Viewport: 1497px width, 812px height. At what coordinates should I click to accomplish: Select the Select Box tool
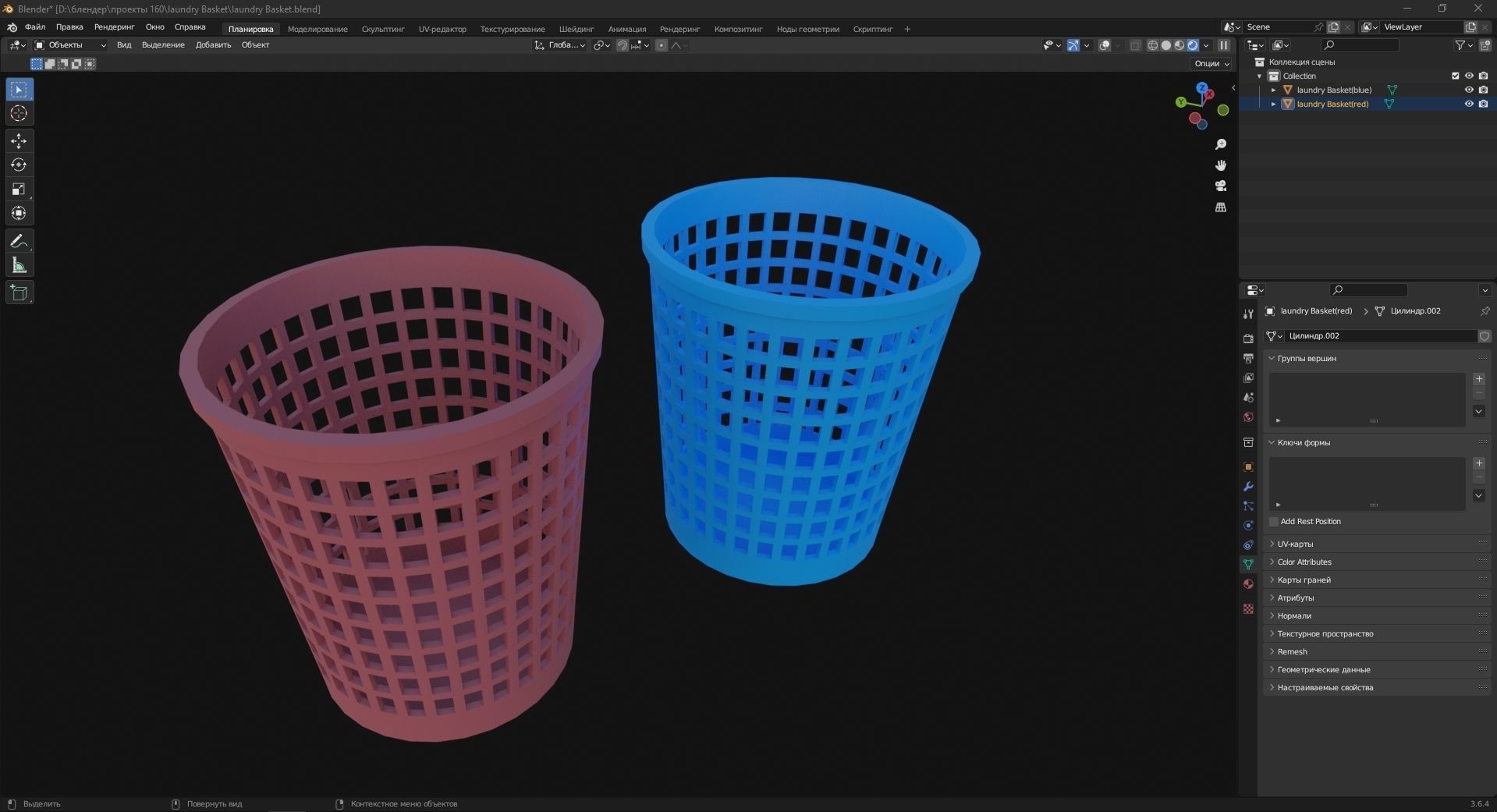(19, 90)
